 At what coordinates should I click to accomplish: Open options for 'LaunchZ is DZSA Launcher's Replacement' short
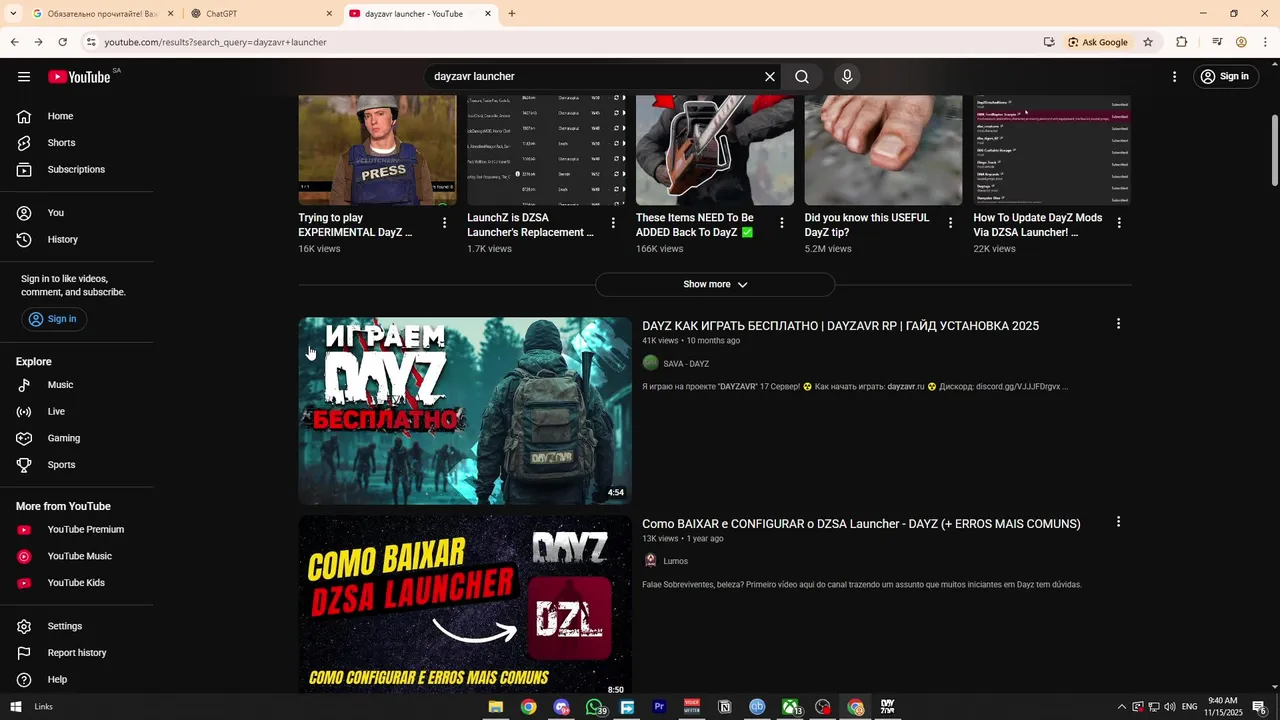613,223
